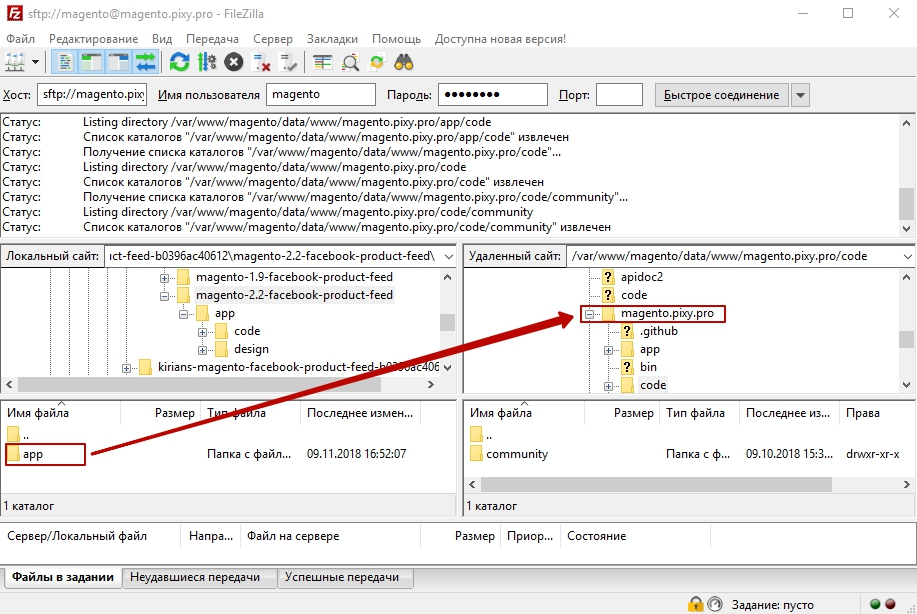Open the Site Manager icon
917x614 pixels.
pos(15,62)
